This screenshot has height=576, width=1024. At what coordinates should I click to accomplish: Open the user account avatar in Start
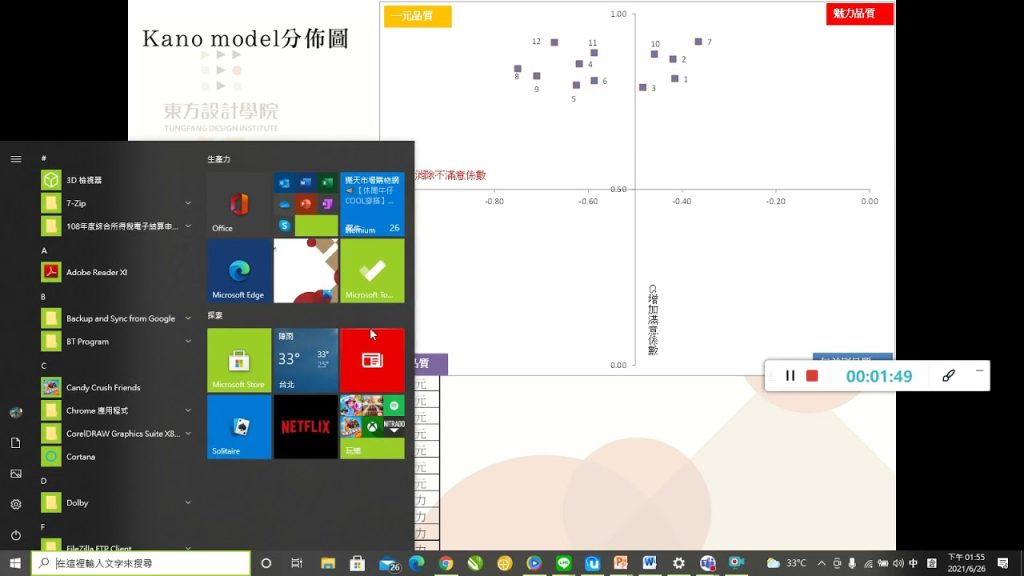point(16,412)
